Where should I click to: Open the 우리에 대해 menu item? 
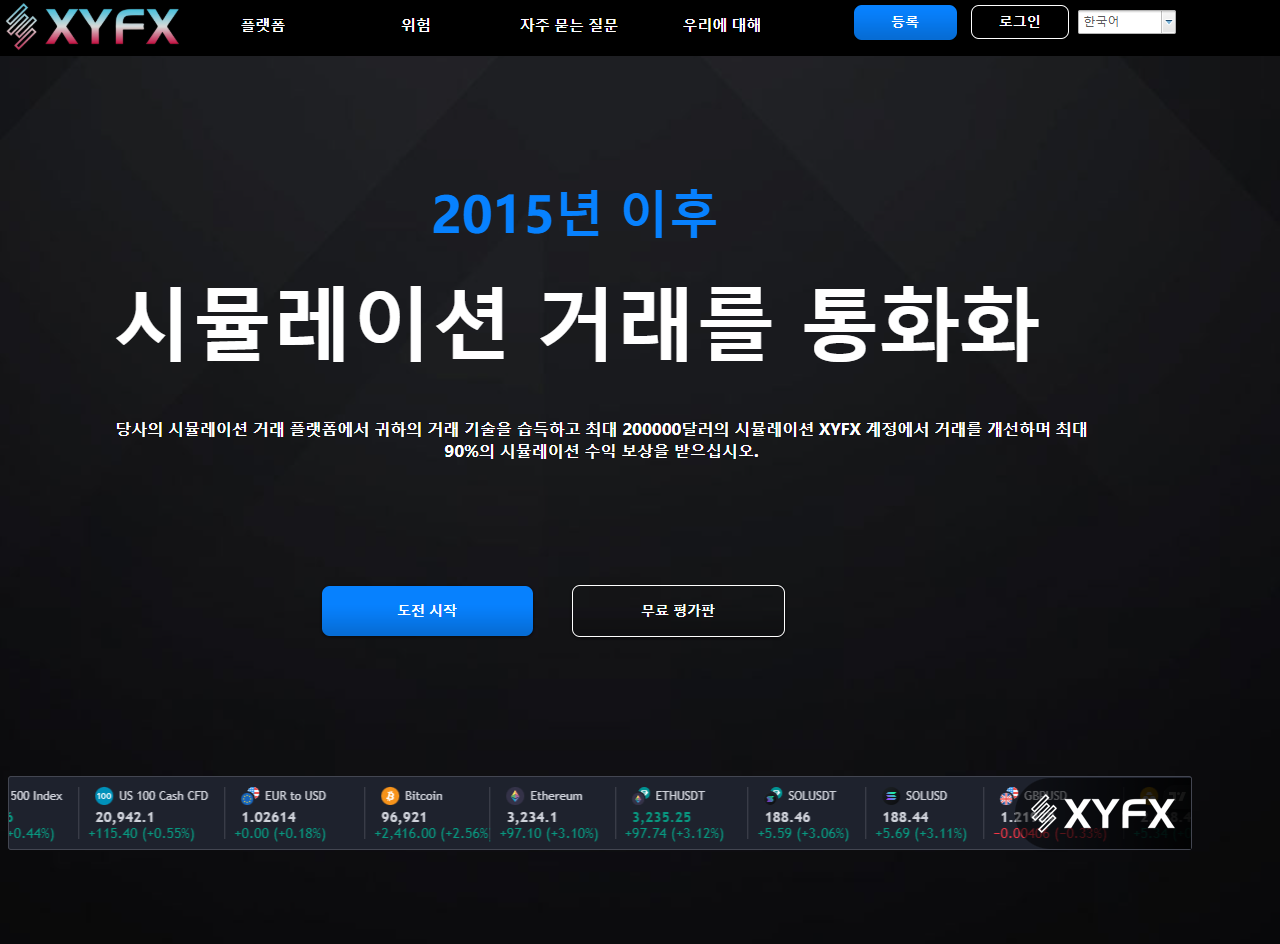click(722, 25)
